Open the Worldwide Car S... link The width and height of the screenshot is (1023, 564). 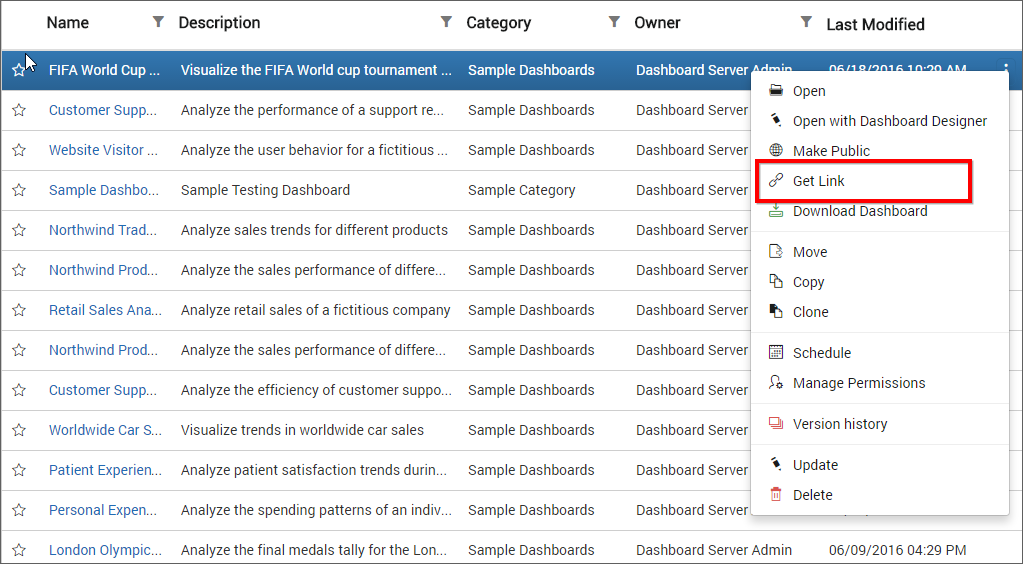pyautogui.click(x=105, y=430)
